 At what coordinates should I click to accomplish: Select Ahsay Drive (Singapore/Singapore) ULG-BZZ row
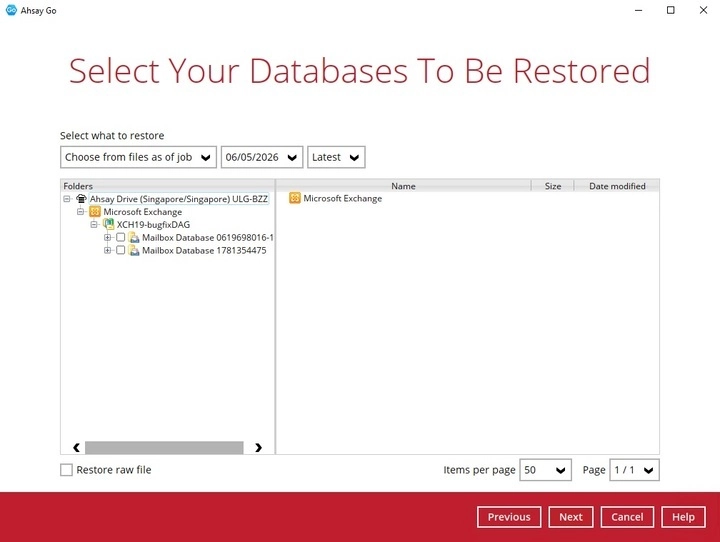(x=179, y=199)
